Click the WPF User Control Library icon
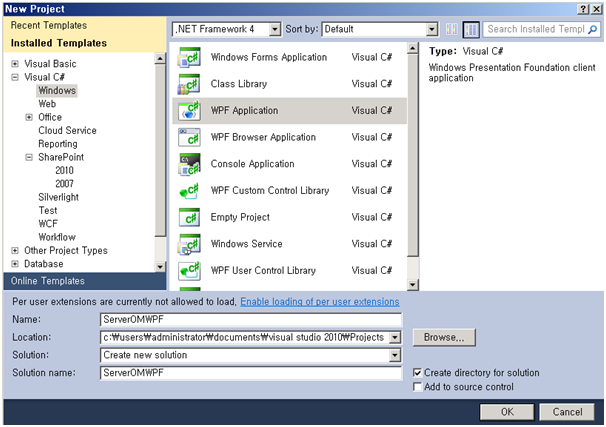The width and height of the screenshot is (606, 427). point(189,270)
